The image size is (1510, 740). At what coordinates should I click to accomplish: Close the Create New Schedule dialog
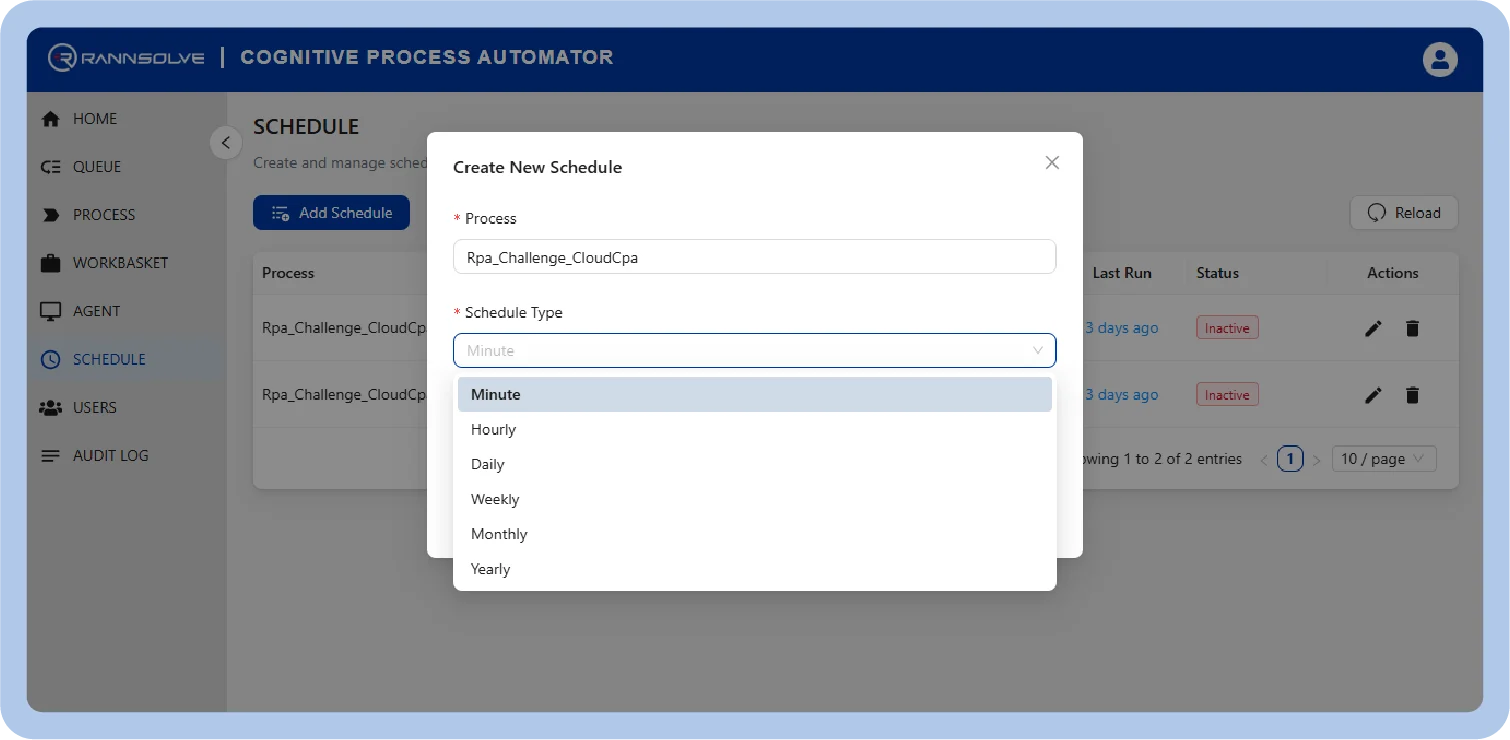click(x=1052, y=162)
